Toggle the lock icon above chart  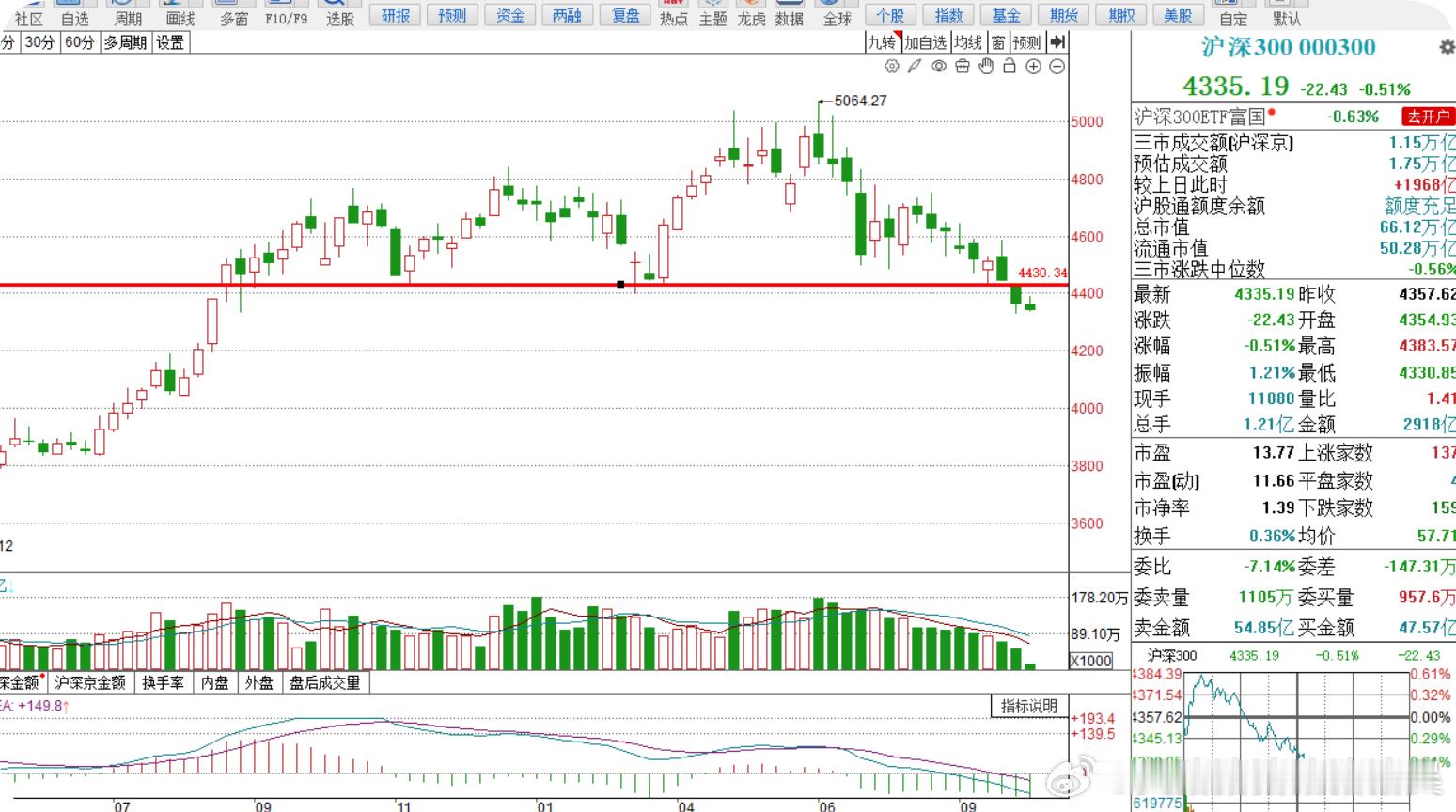(1010, 66)
